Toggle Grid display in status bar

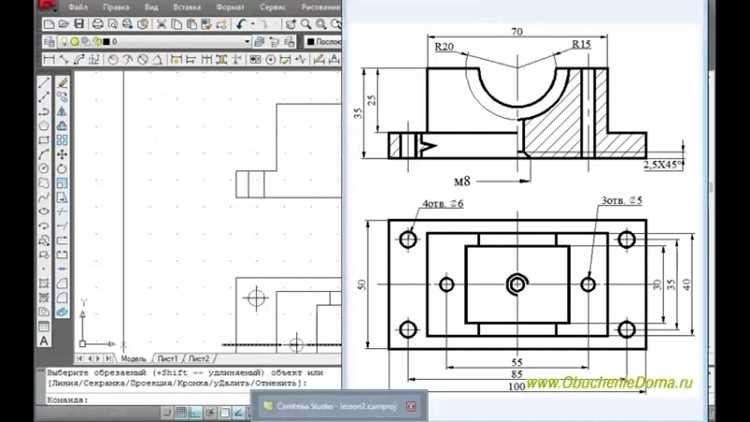coord(181,412)
